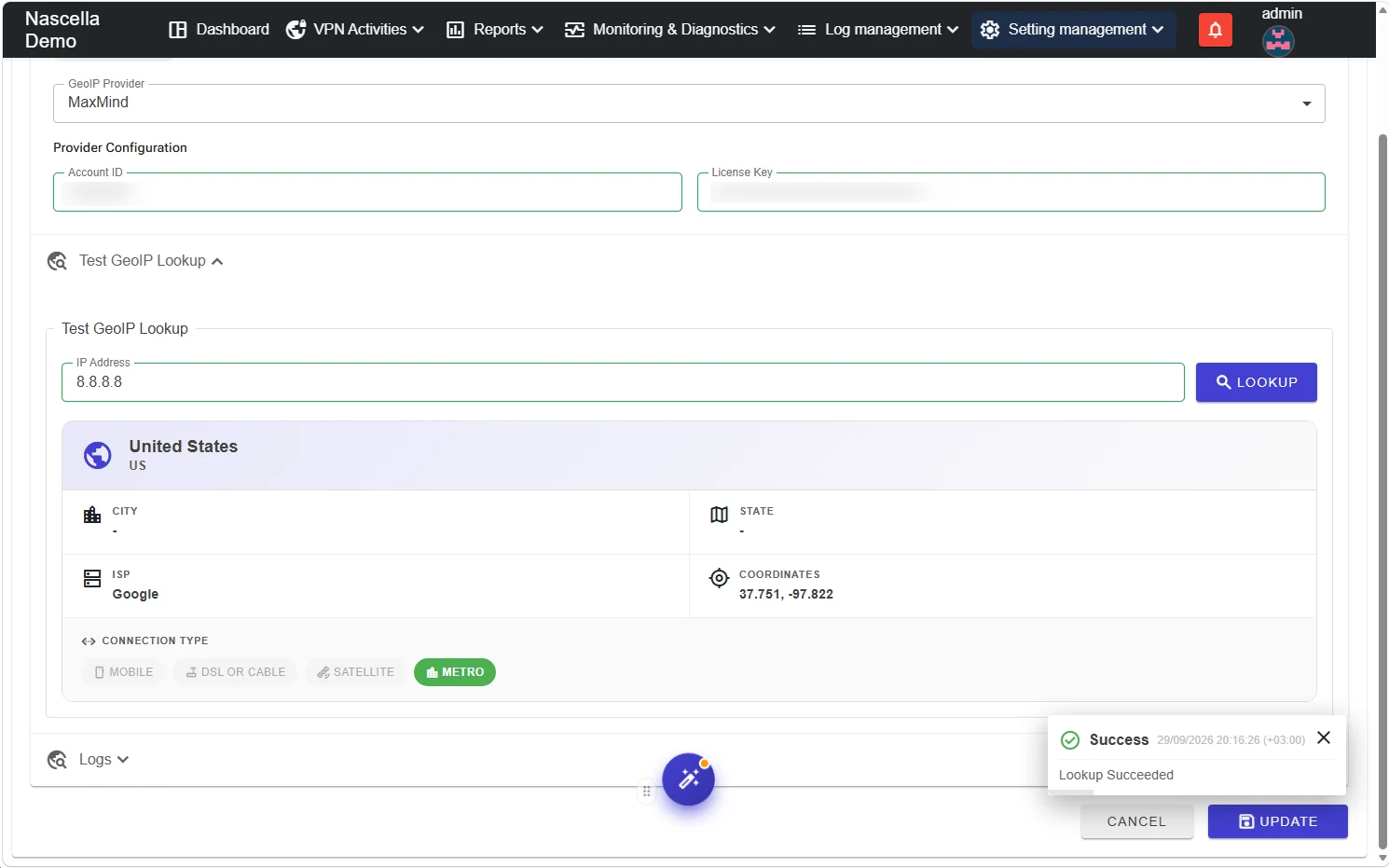This screenshot has height=868, width=1389.
Task: Click the Success checkmark icon
Action: tap(1070, 740)
